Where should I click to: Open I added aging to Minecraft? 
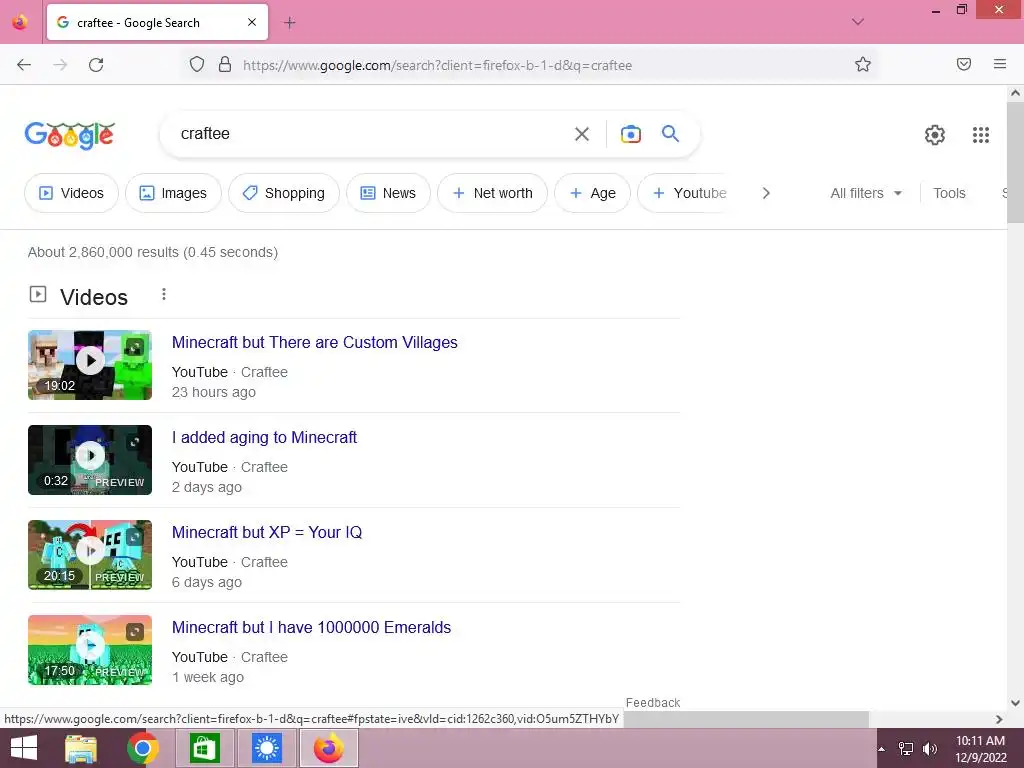pos(264,438)
